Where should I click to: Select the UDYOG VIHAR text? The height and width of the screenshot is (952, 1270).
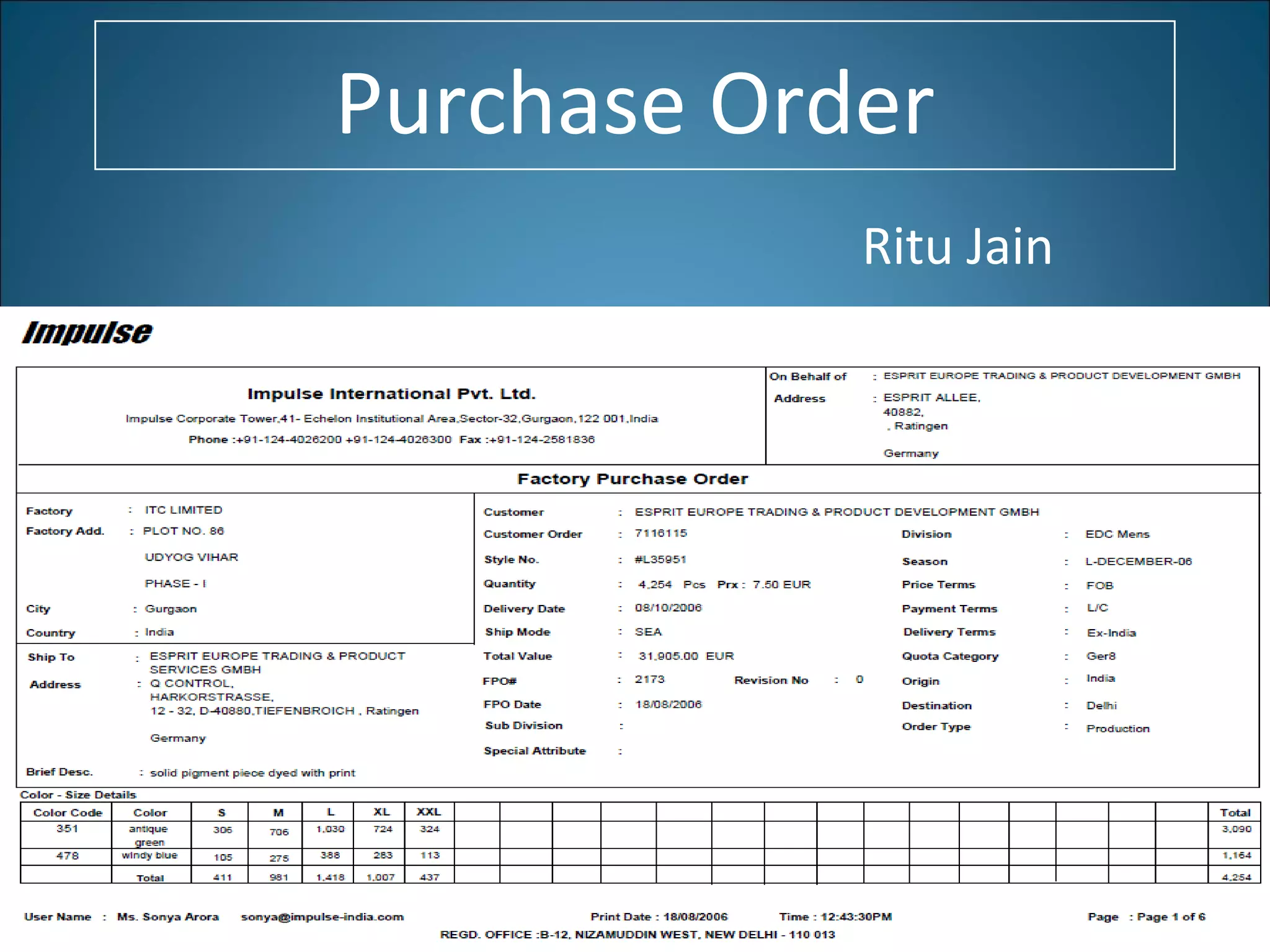pyautogui.click(x=191, y=557)
